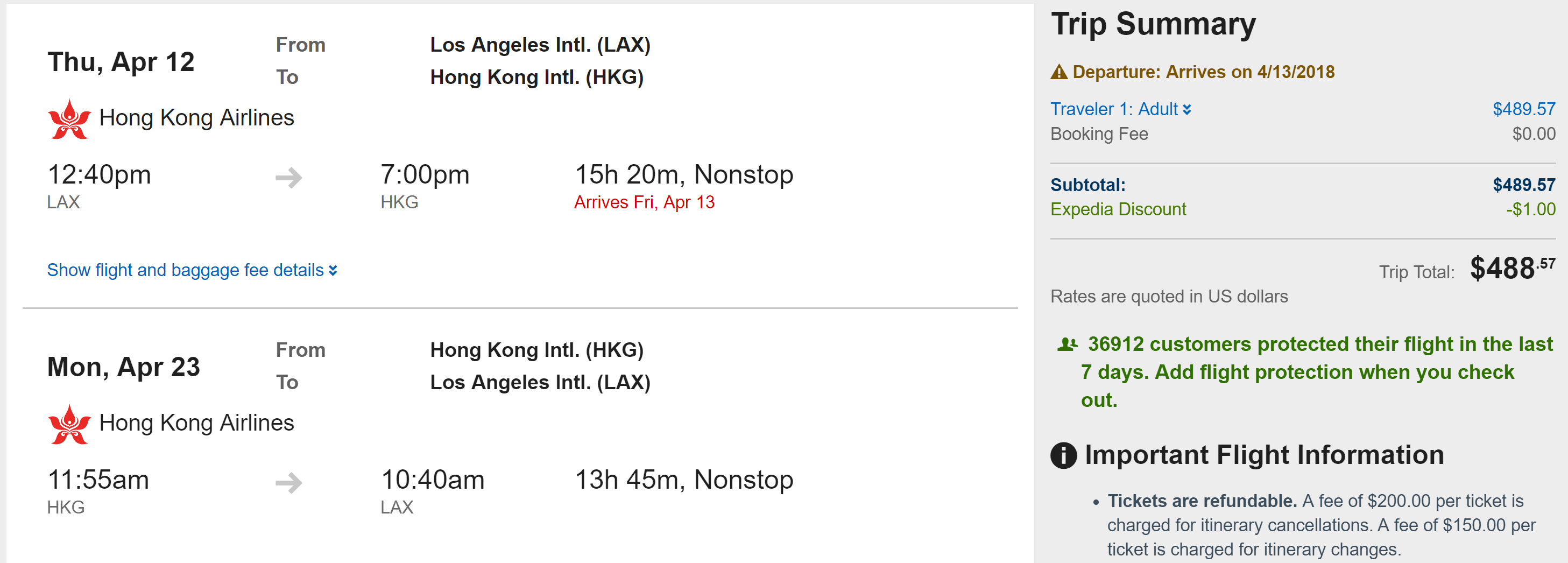Click the traveler's $489.57 price link

point(1523,110)
